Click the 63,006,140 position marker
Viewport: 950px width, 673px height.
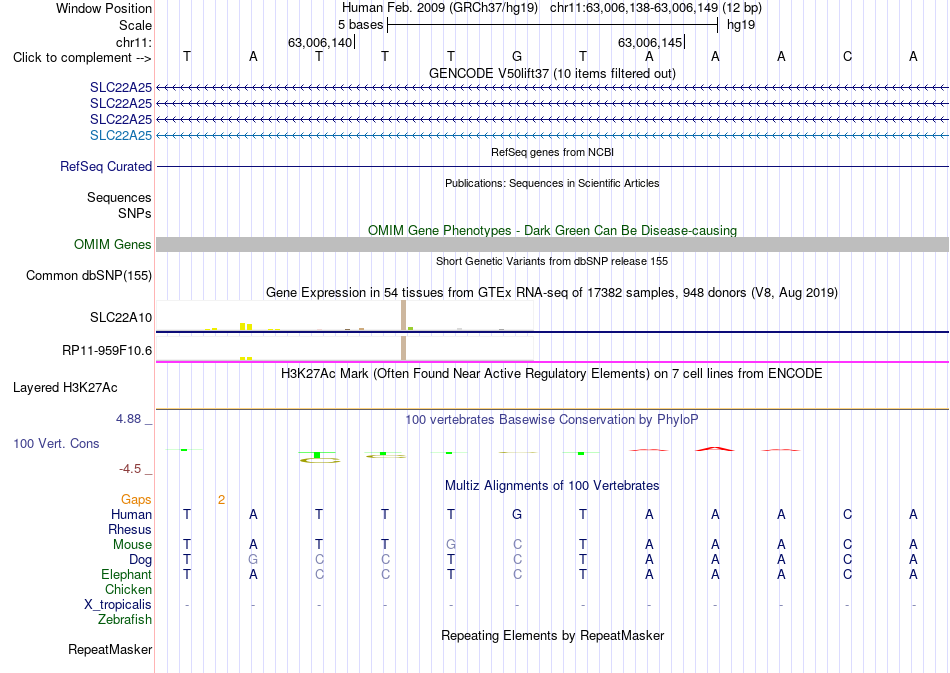click(320, 42)
